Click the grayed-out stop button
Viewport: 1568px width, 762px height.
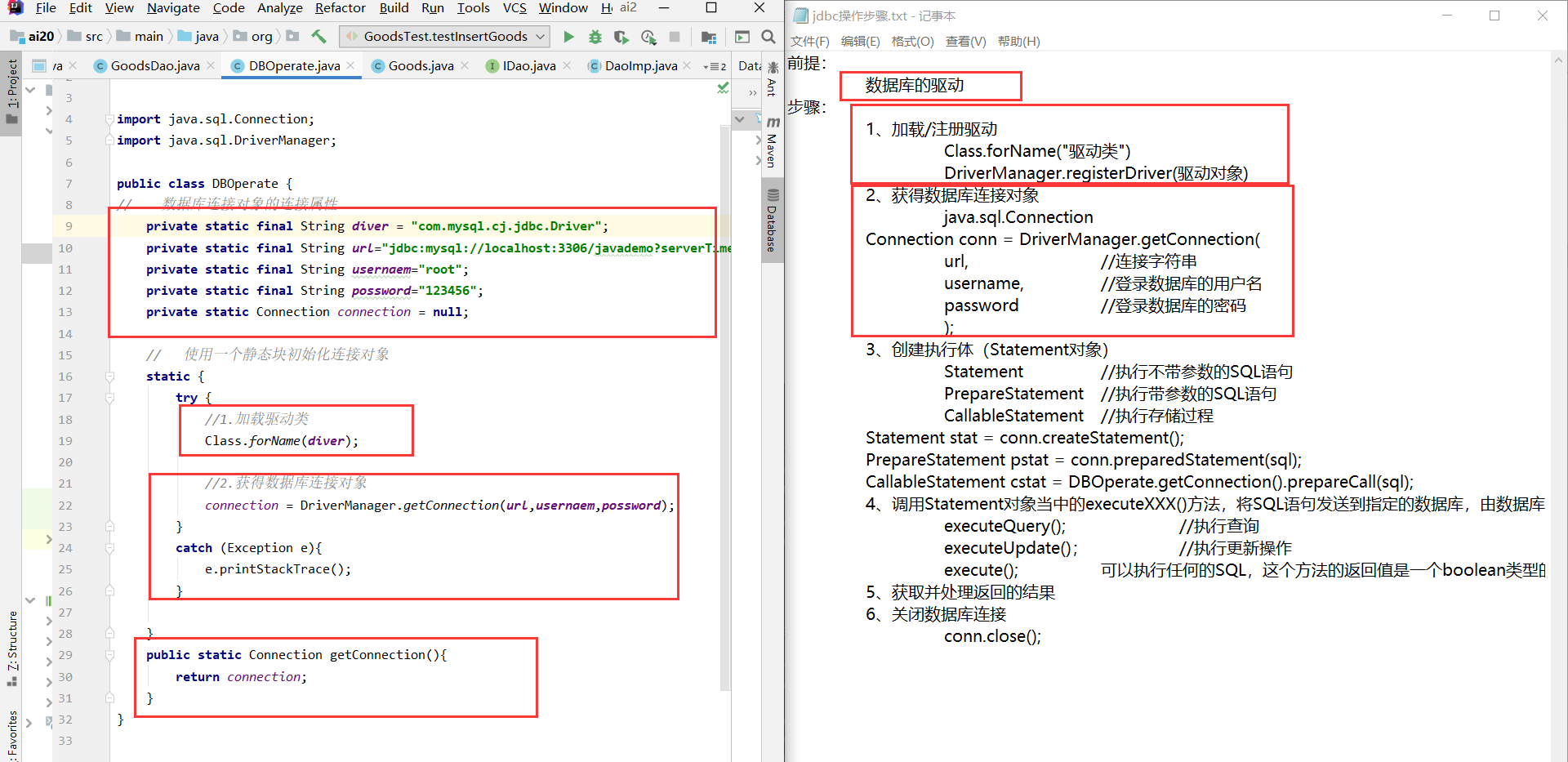tap(675, 37)
